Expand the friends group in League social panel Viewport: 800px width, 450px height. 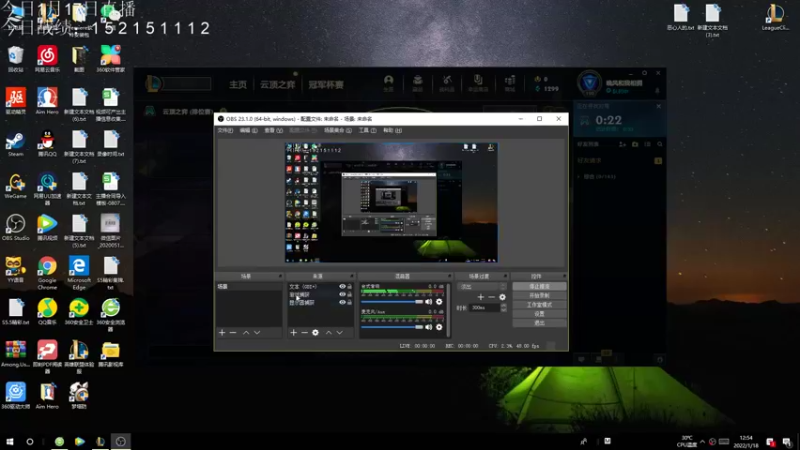click(x=580, y=177)
